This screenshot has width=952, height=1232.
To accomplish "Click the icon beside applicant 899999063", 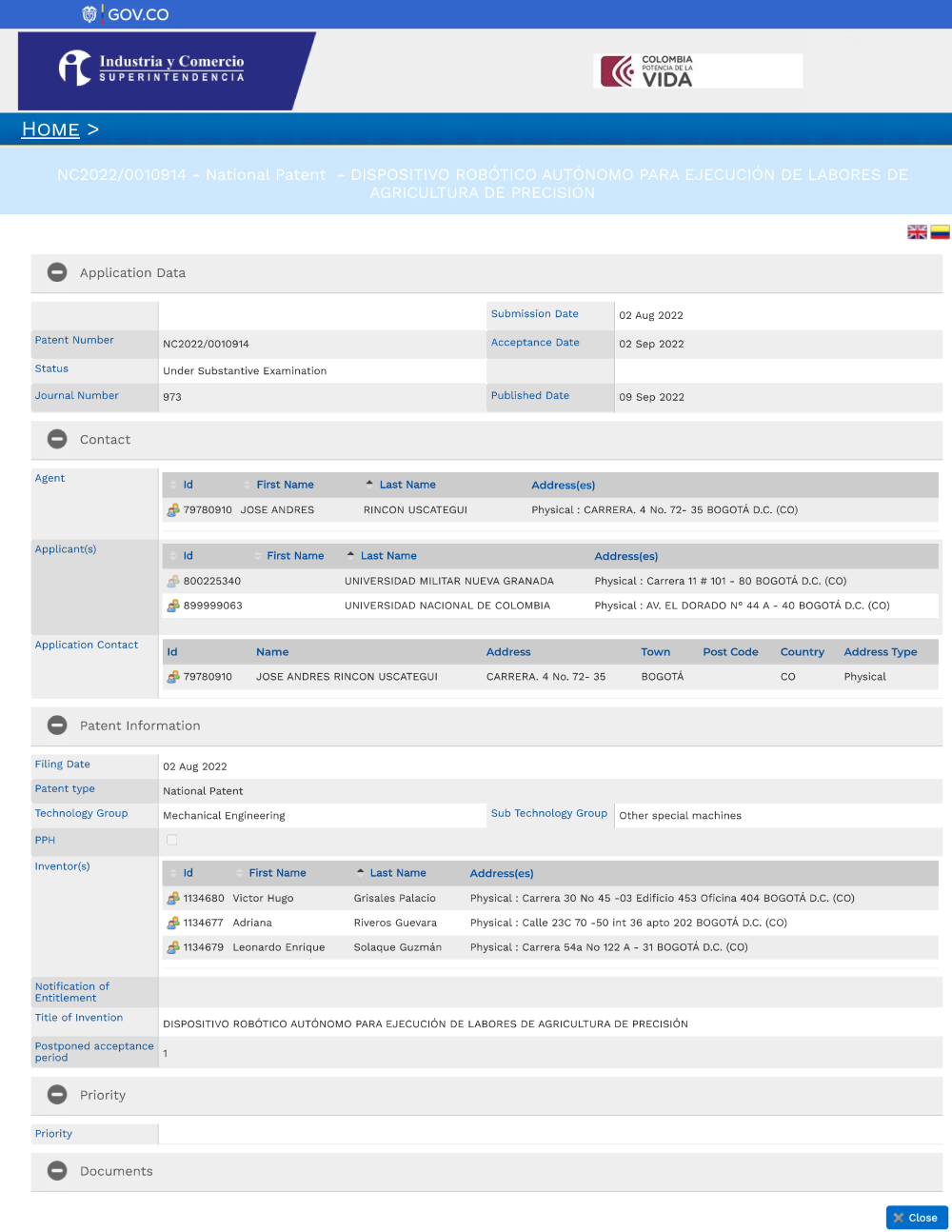I will [173, 606].
